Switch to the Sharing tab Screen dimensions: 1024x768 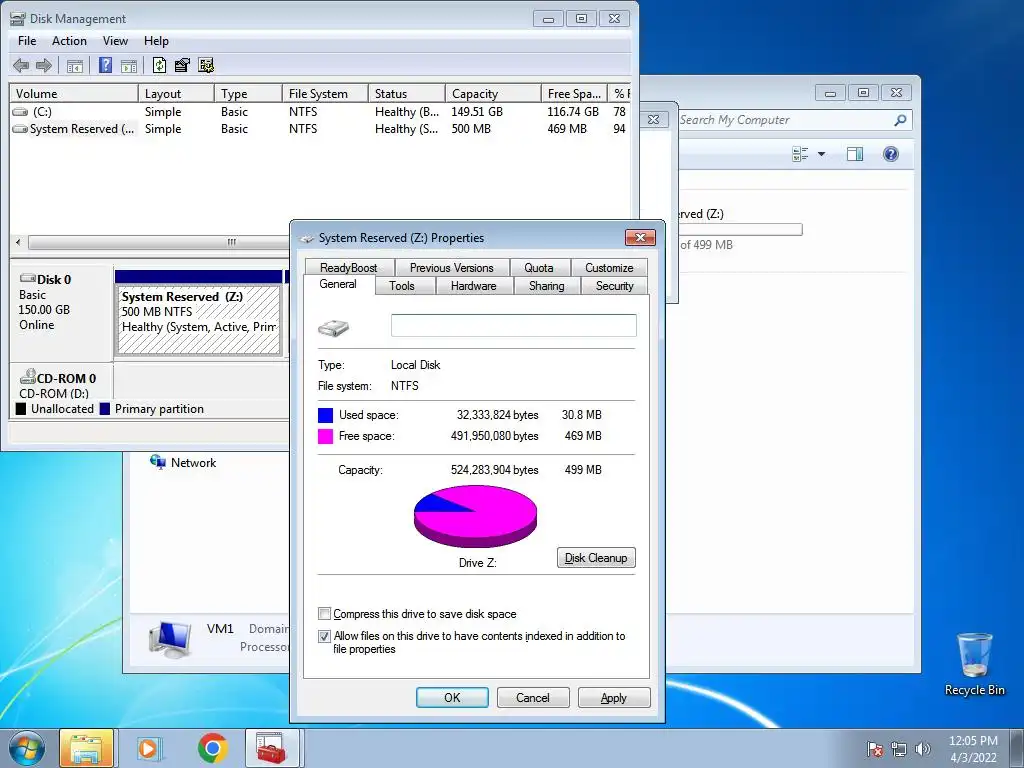pyautogui.click(x=547, y=286)
